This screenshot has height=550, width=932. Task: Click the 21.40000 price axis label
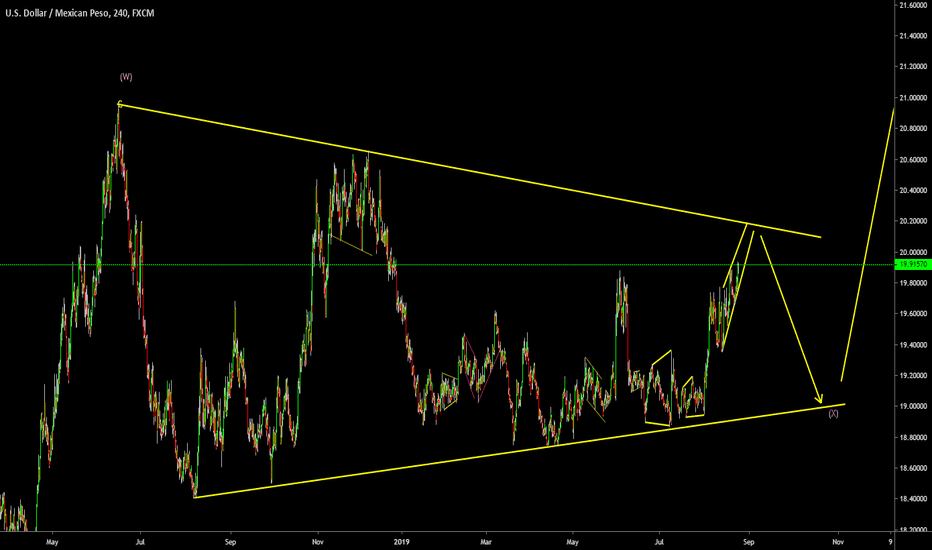[913, 36]
